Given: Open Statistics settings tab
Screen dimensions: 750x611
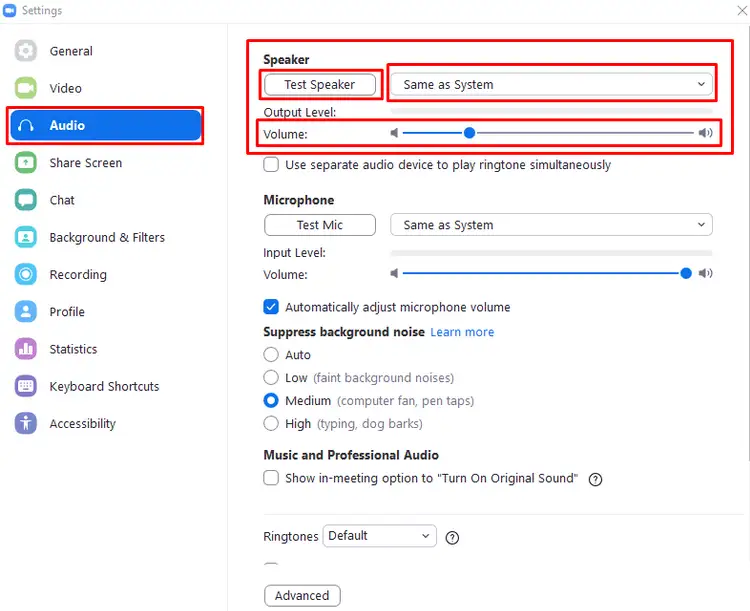Looking at the screenshot, I should (x=105, y=349).
